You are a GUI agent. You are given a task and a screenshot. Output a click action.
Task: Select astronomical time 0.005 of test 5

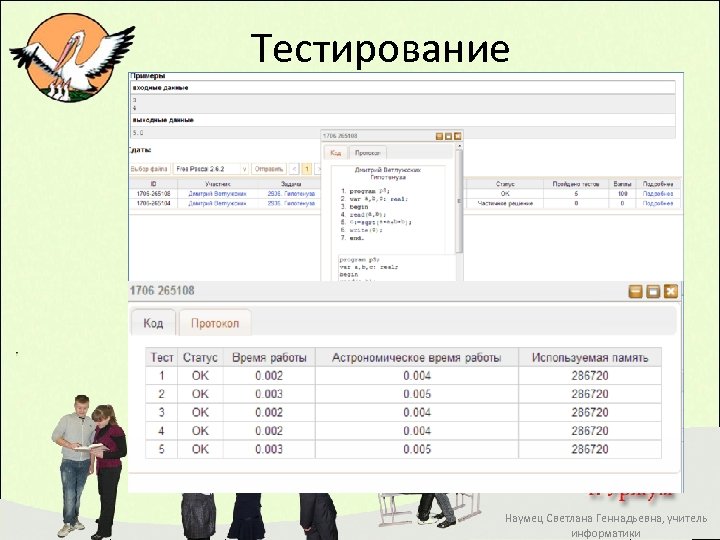tap(417, 449)
